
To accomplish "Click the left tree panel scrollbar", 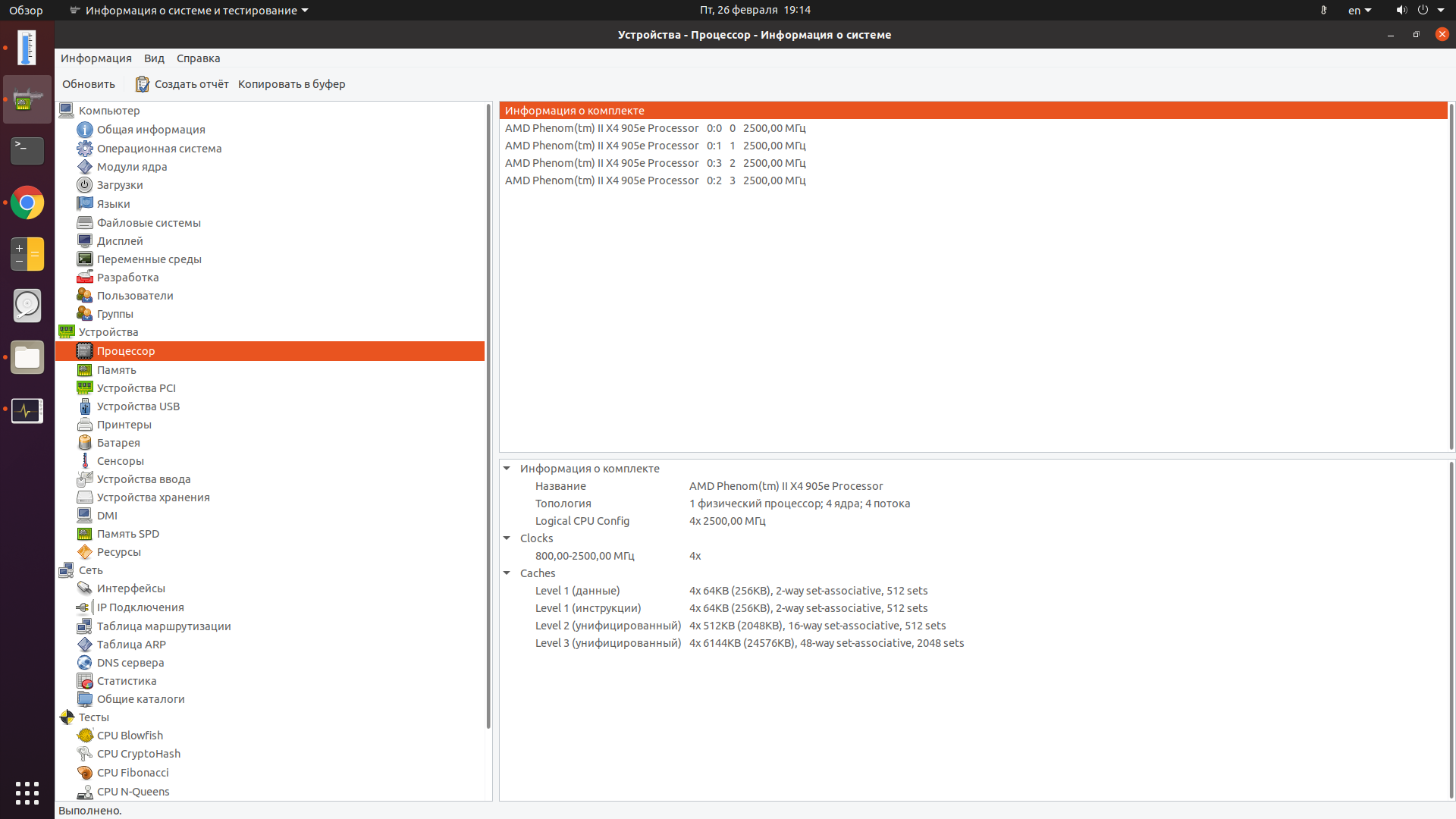I will (488, 417).
